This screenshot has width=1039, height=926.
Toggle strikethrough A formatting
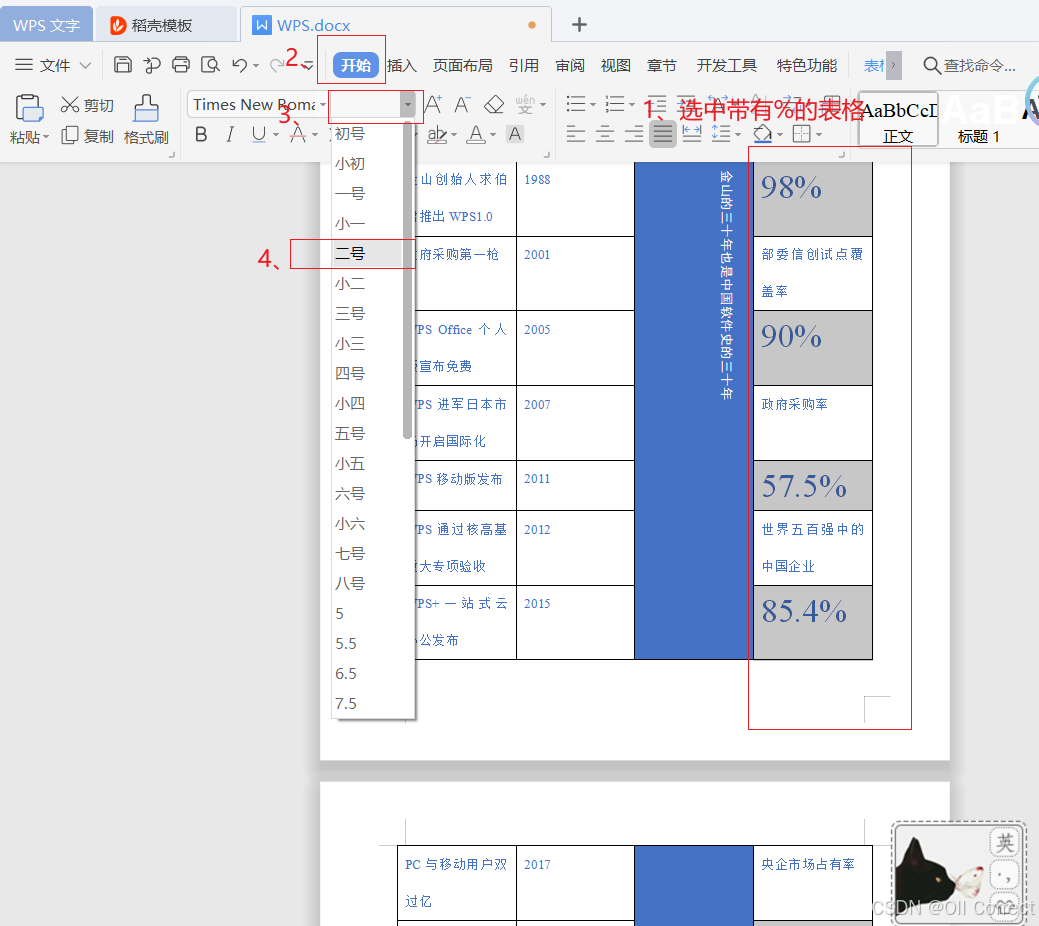tap(298, 135)
